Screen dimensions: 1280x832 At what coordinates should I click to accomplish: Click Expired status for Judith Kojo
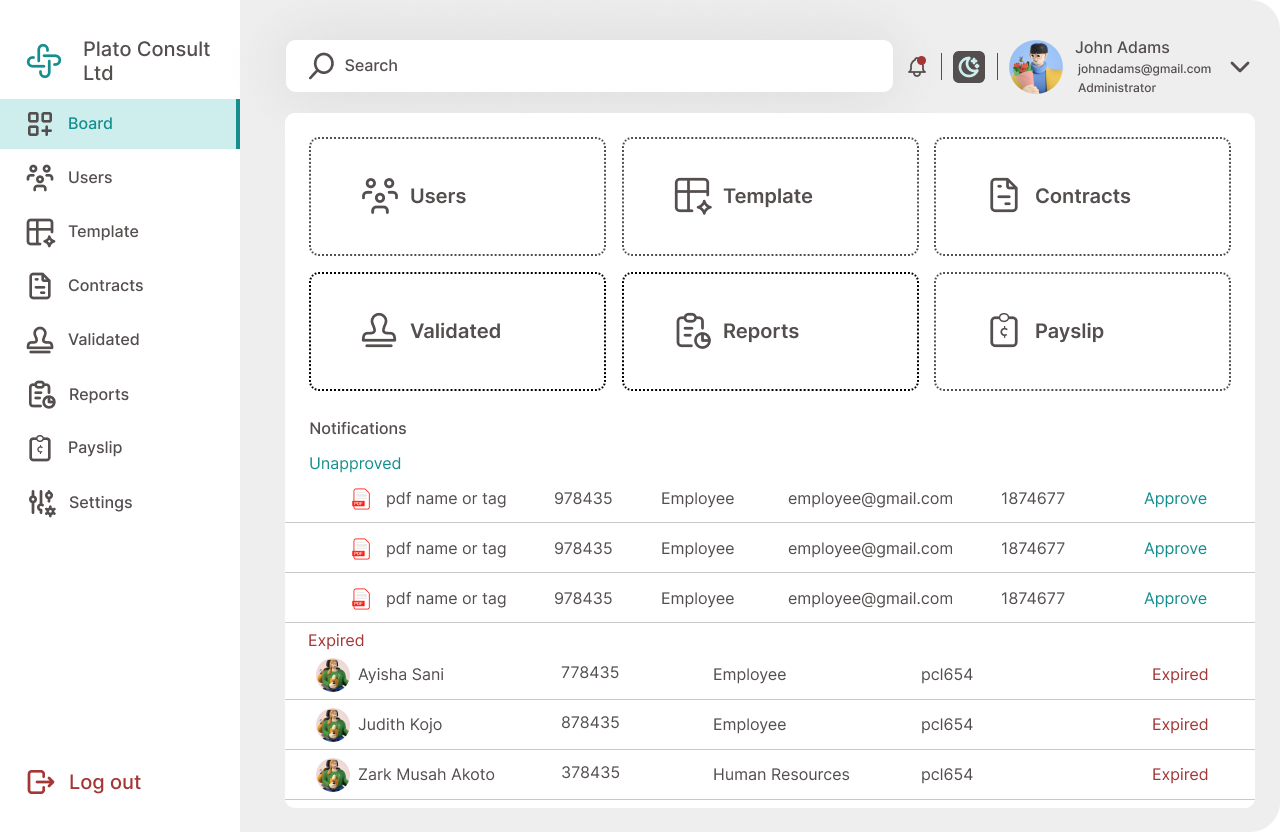[1180, 725]
